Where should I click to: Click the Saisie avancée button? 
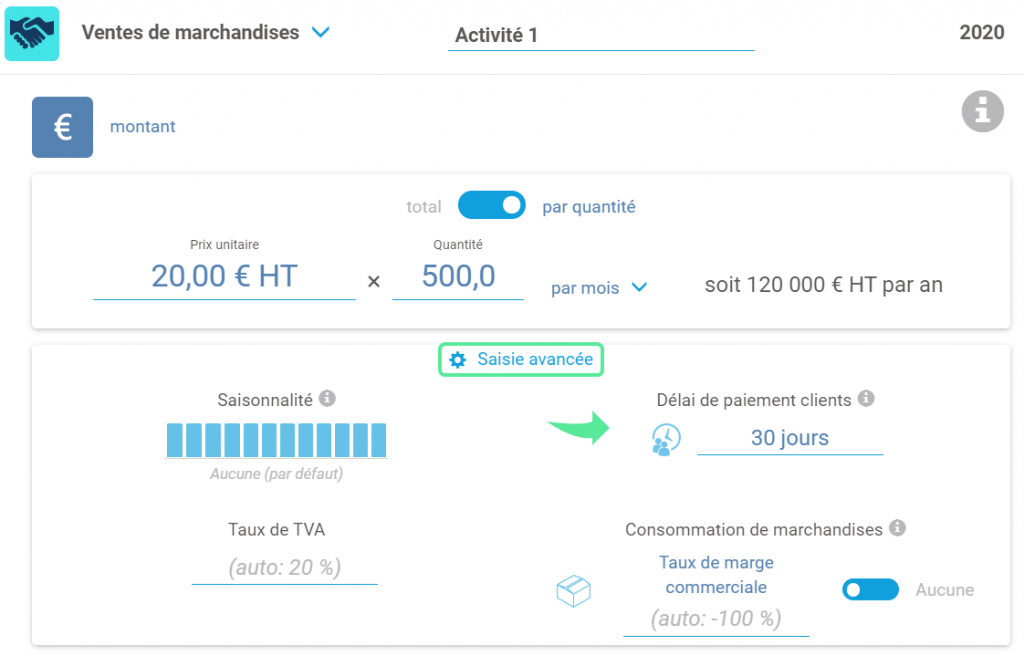coord(520,359)
